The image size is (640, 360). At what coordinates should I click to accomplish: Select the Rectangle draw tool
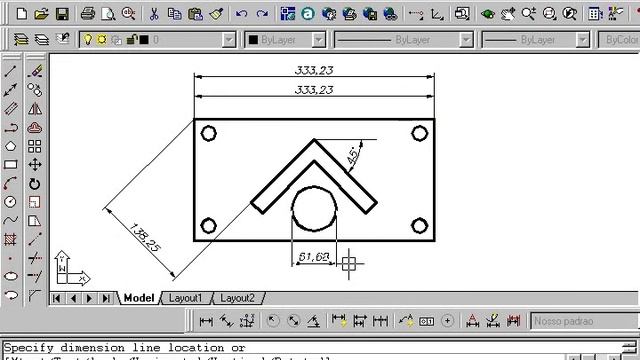11,165
